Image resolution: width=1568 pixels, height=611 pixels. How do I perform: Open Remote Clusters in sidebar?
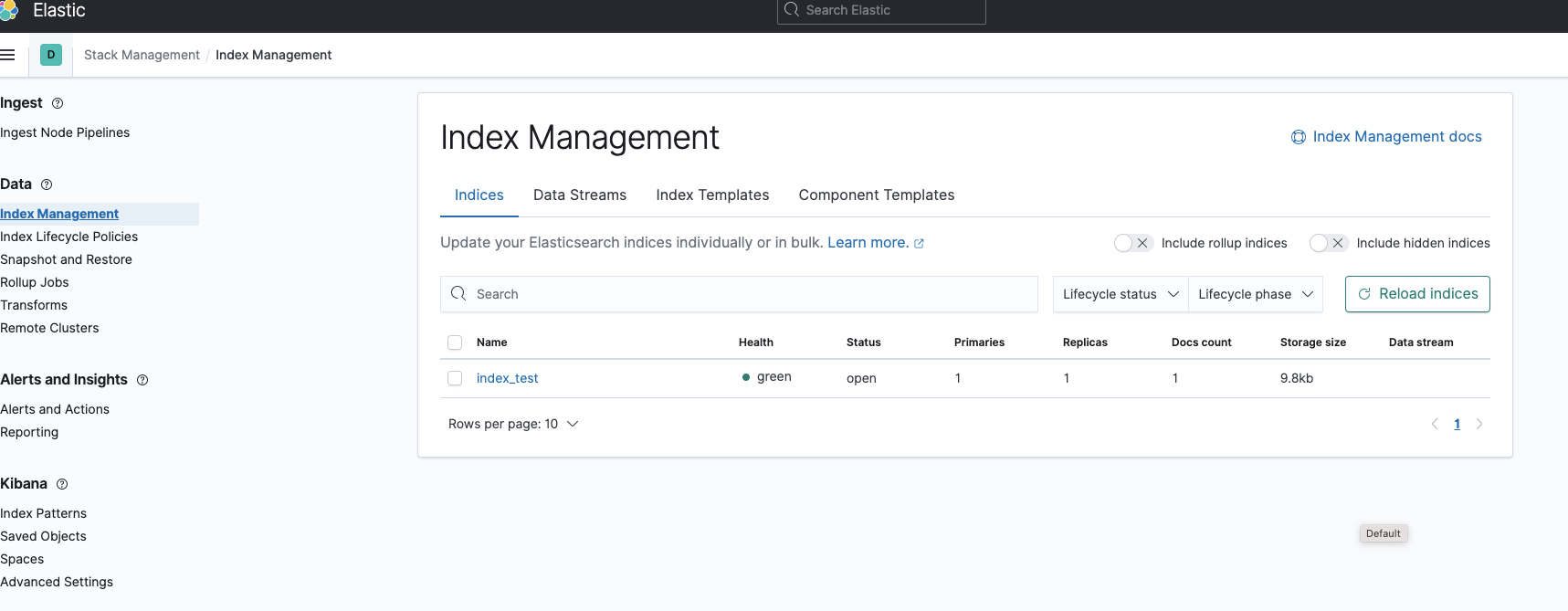point(49,328)
